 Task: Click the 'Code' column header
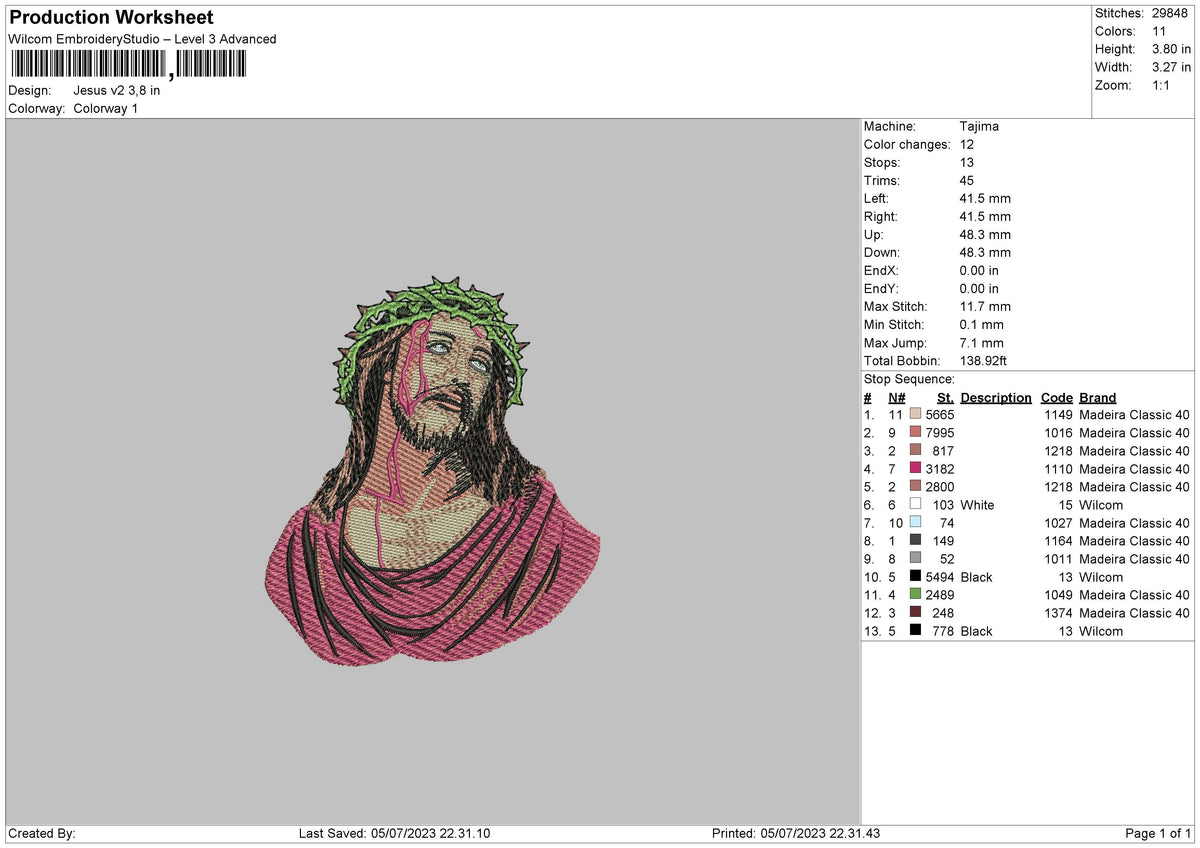point(1056,397)
